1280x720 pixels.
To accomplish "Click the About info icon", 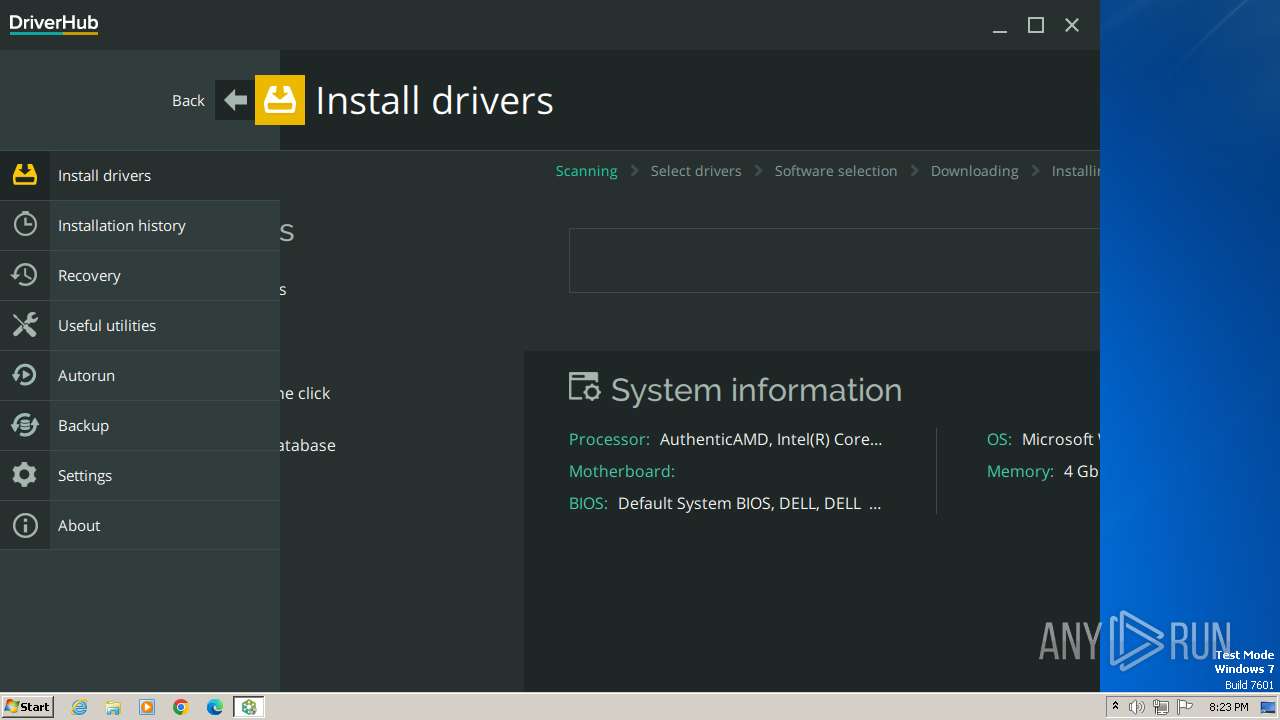I will click(25, 525).
